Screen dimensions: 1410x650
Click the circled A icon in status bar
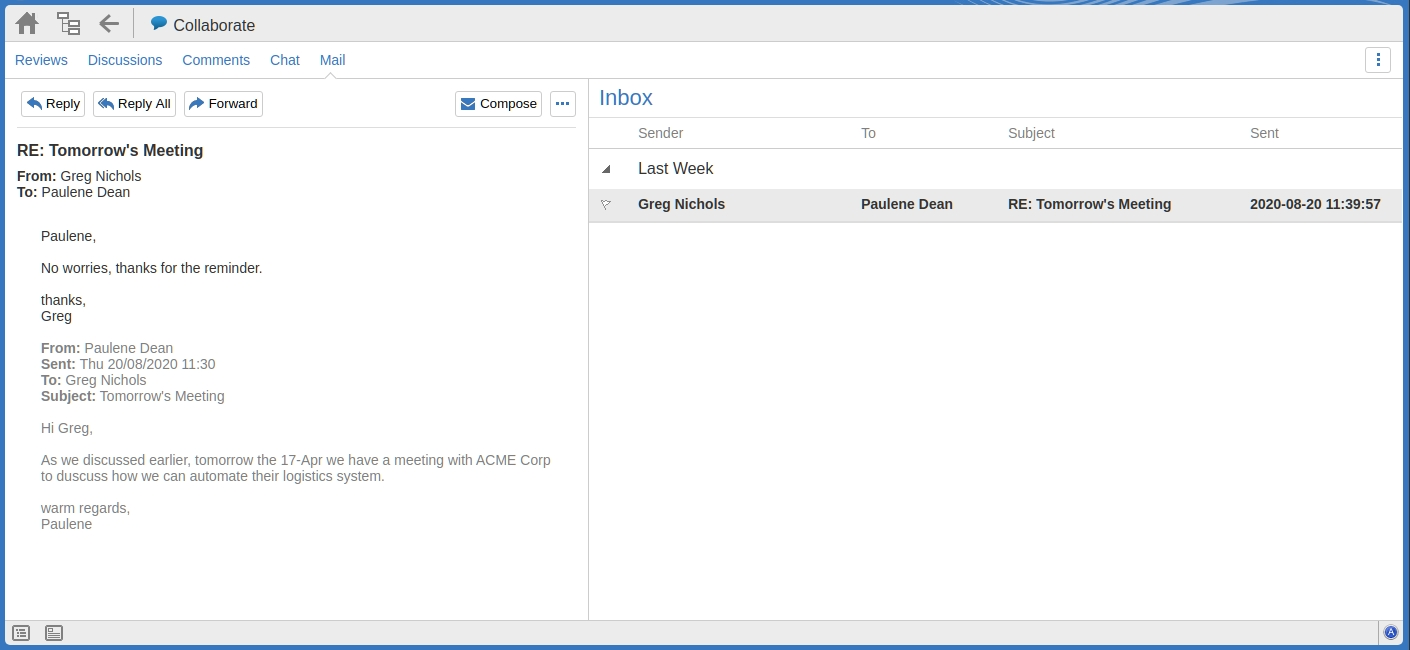coord(1390,632)
